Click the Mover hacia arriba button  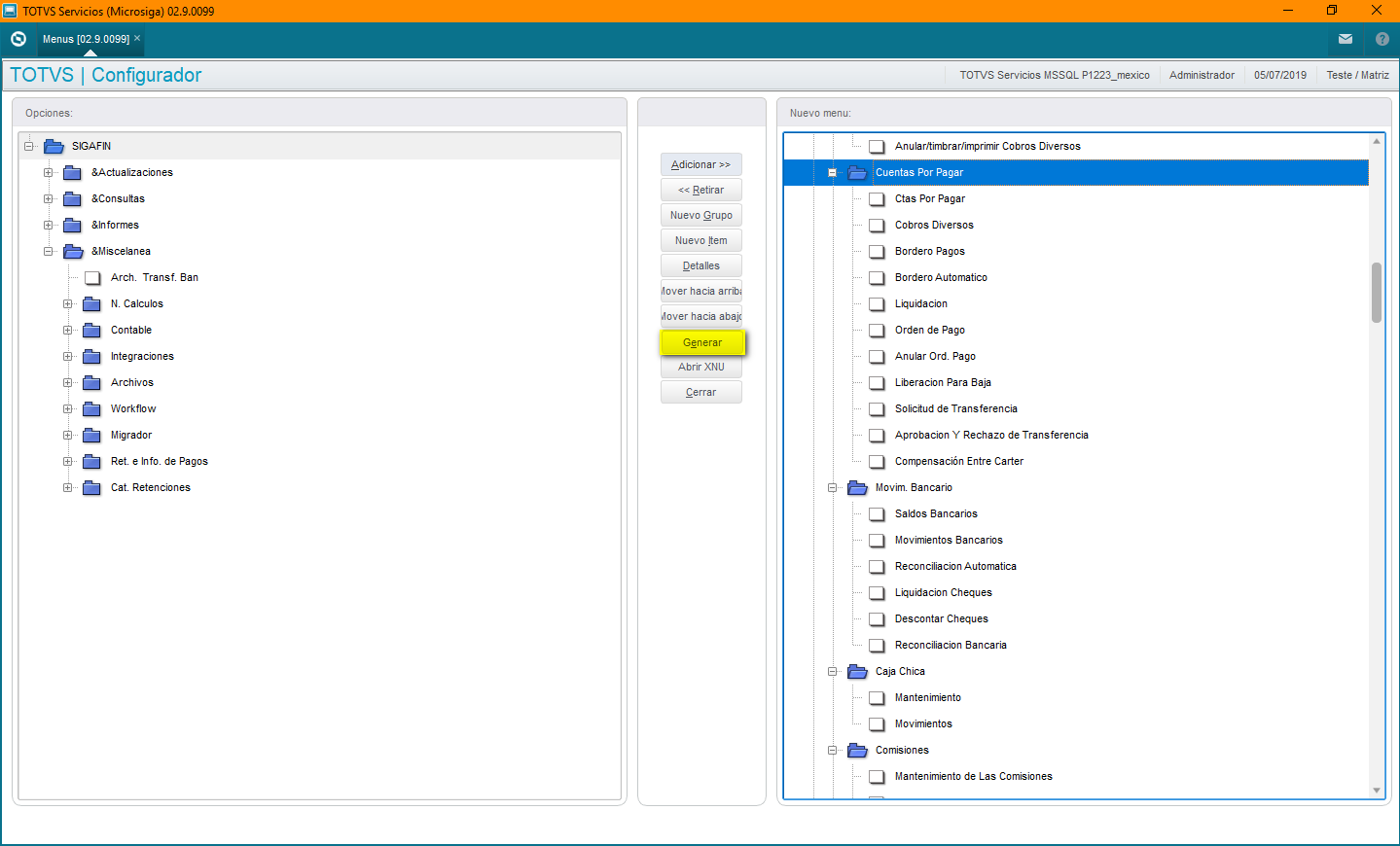701,291
